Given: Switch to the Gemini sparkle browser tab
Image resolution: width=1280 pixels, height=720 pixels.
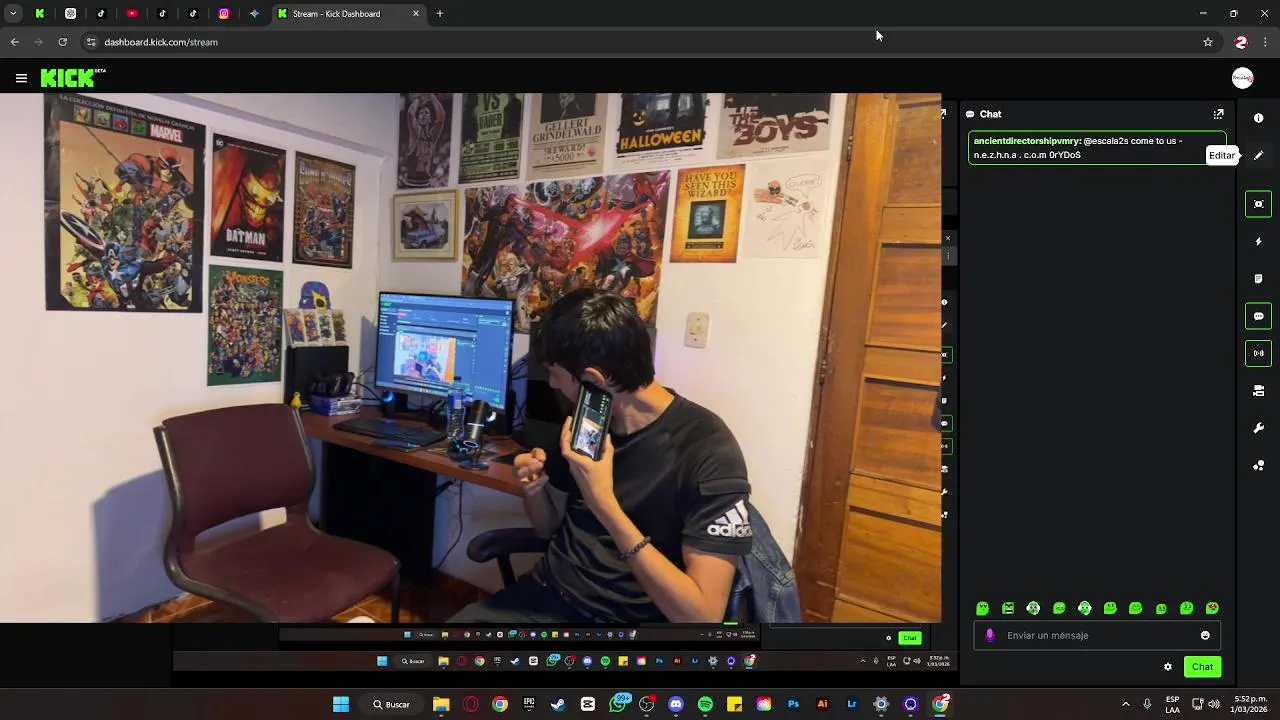Looking at the screenshot, I should pyautogui.click(x=254, y=14).
